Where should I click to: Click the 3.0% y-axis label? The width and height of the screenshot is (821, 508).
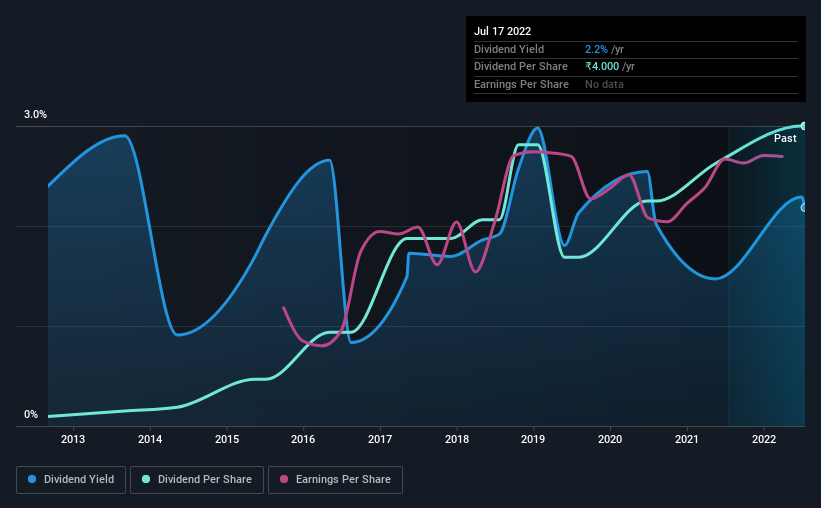pos(35,114)
